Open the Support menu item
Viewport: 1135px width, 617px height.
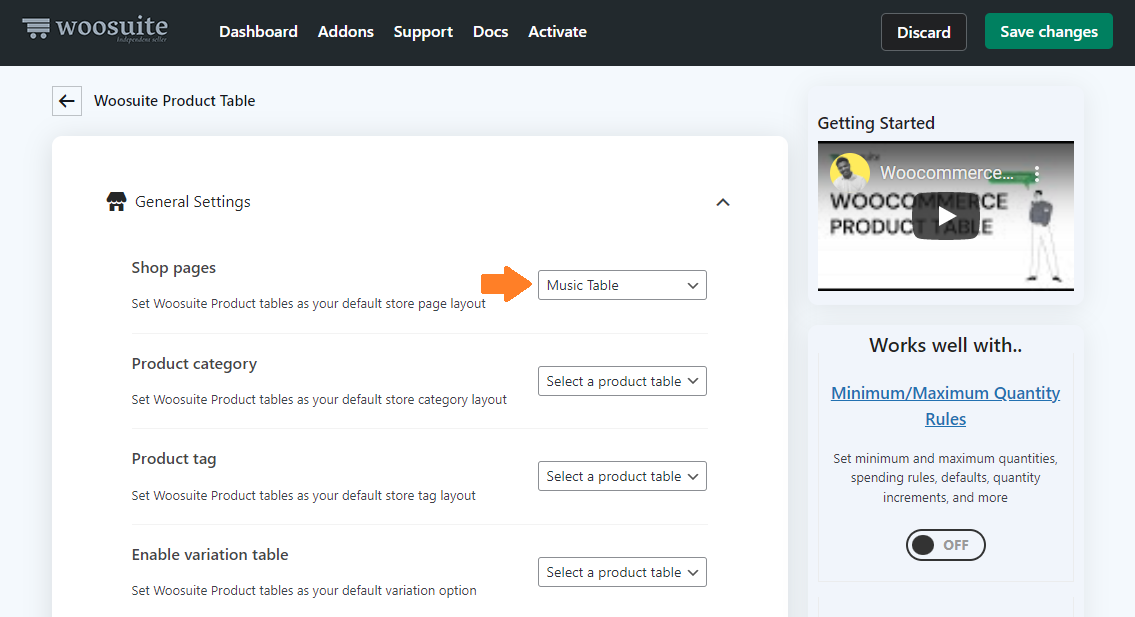coord(423,32)
